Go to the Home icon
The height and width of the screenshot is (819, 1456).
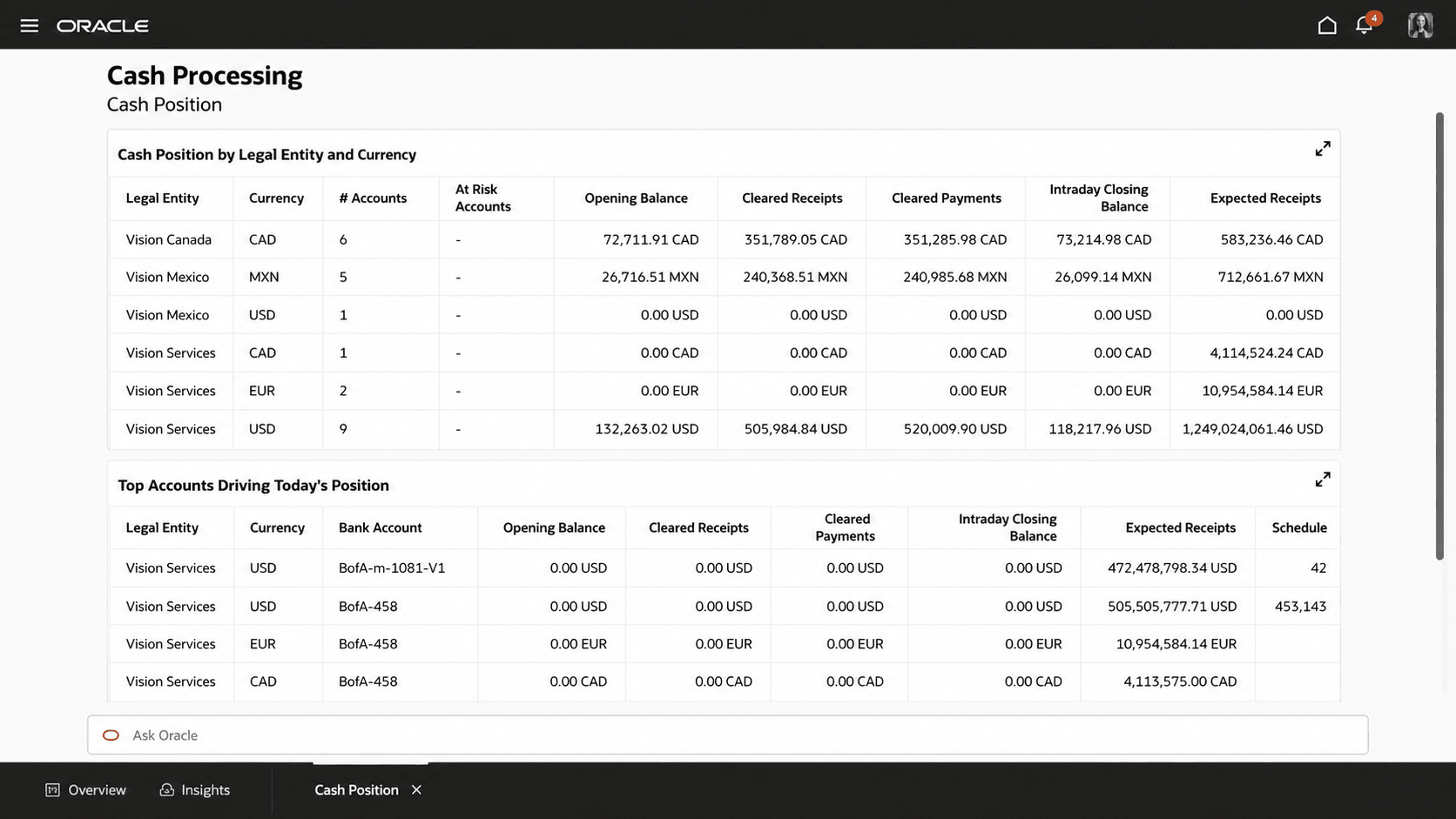(x=1327, y=25)
